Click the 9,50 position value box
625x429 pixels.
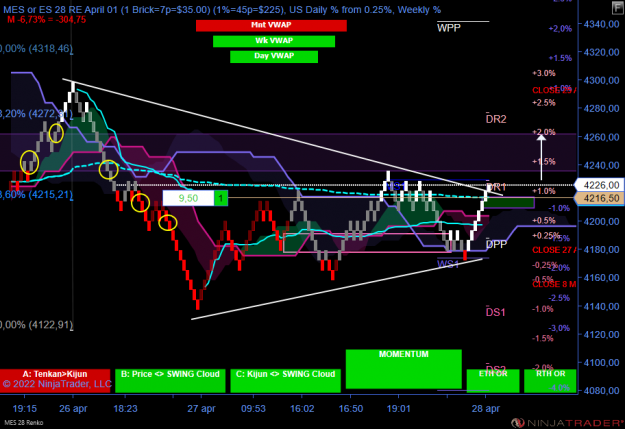click(188, 198)
